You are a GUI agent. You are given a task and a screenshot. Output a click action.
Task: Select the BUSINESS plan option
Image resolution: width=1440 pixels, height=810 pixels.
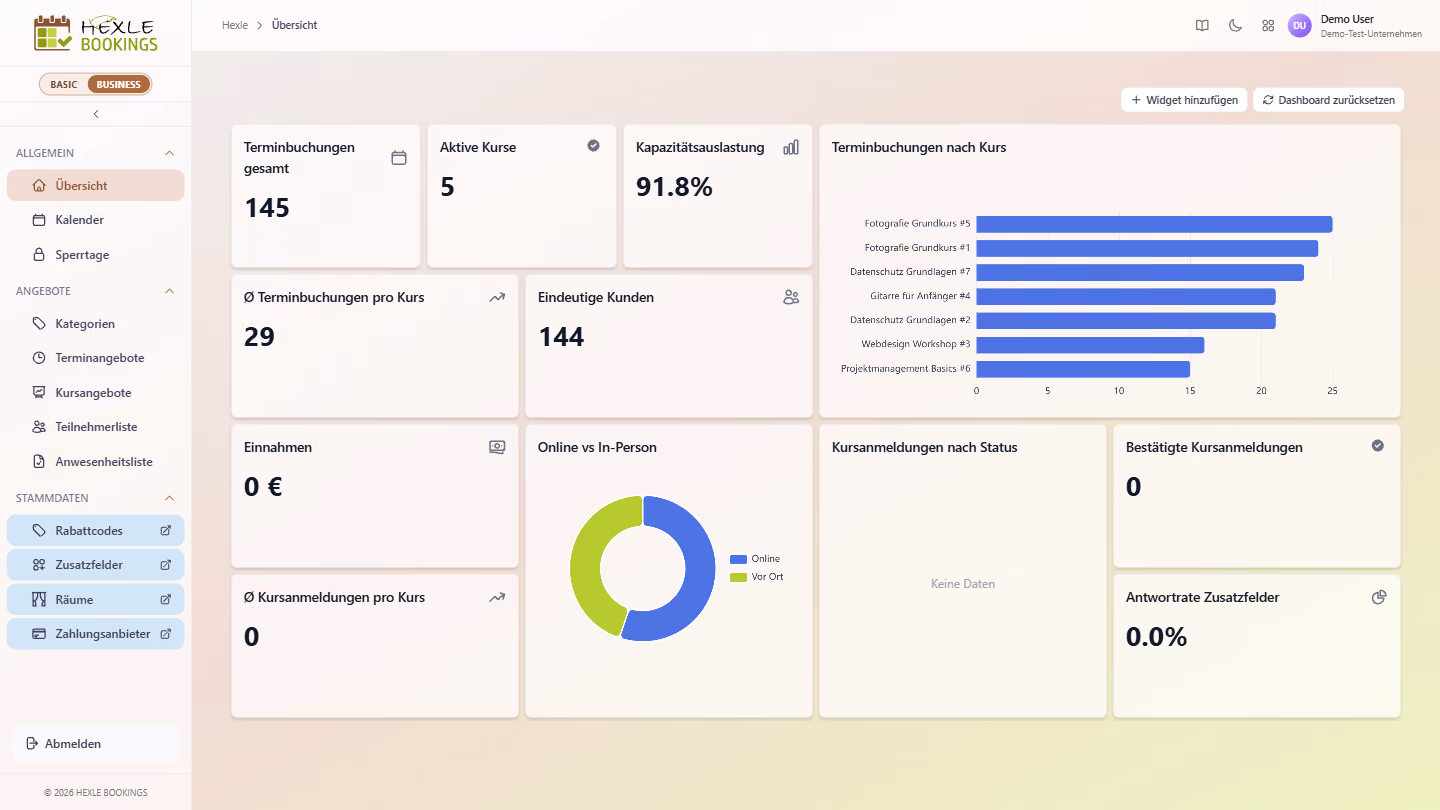pos(119,84)
